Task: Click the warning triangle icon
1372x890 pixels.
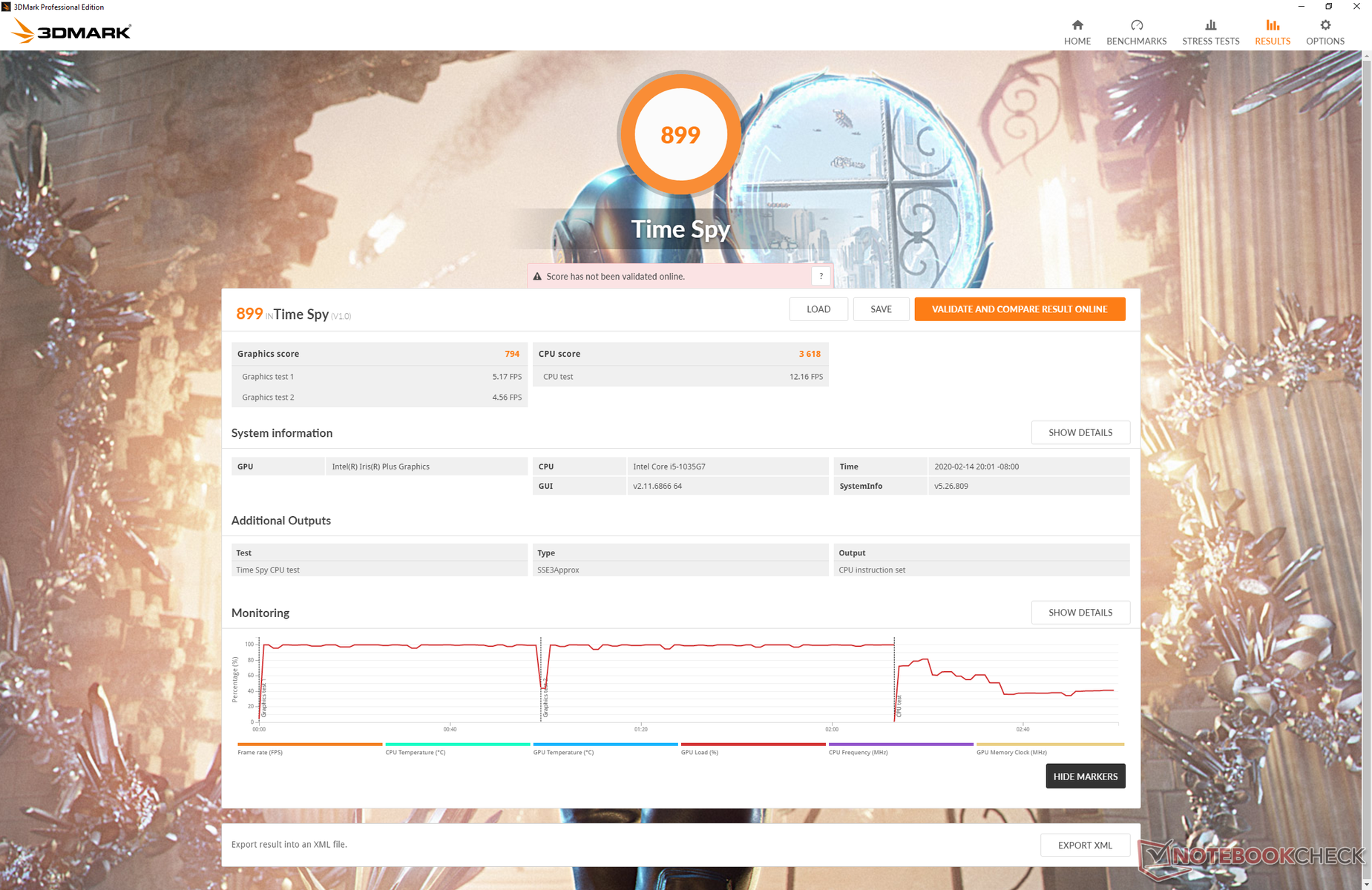Action: pyautogui.click(x=537, y=277)
